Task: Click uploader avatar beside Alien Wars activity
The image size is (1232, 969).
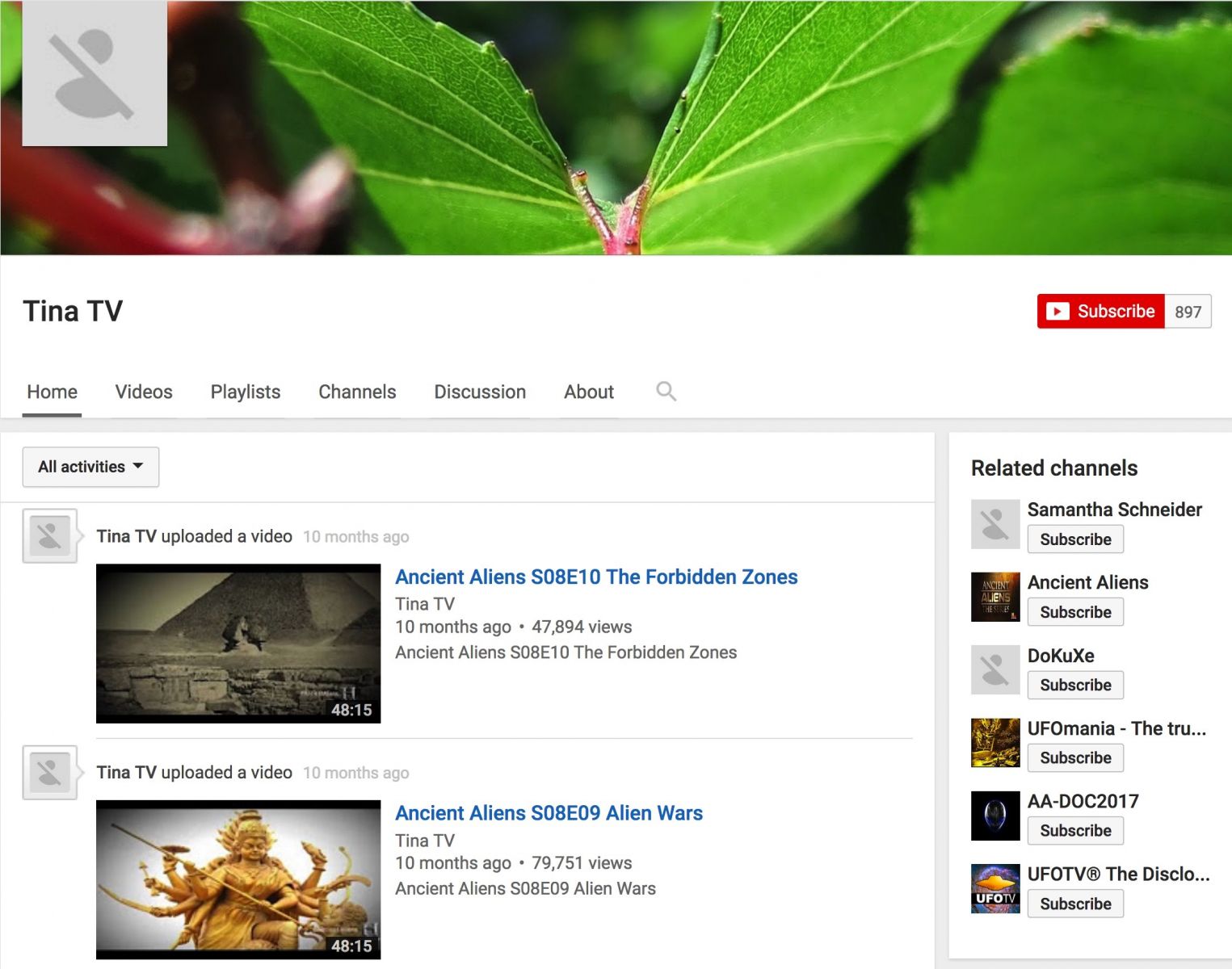Action: 50,772
